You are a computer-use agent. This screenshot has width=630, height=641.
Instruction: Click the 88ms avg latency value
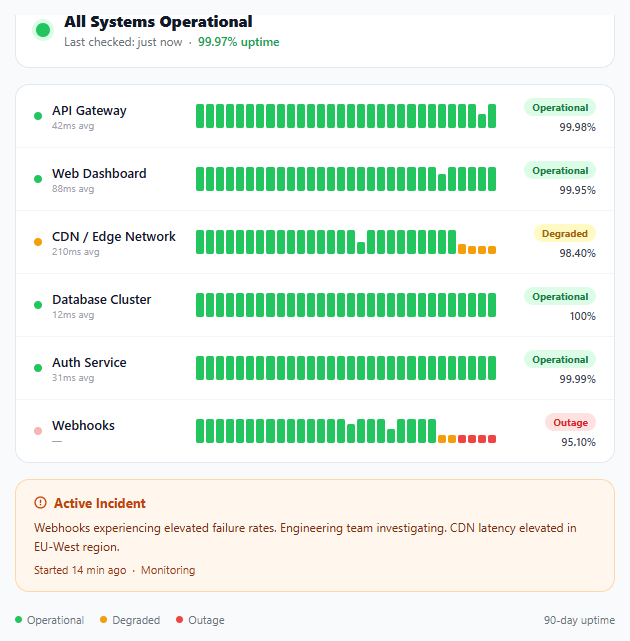(x=73, y=189)
